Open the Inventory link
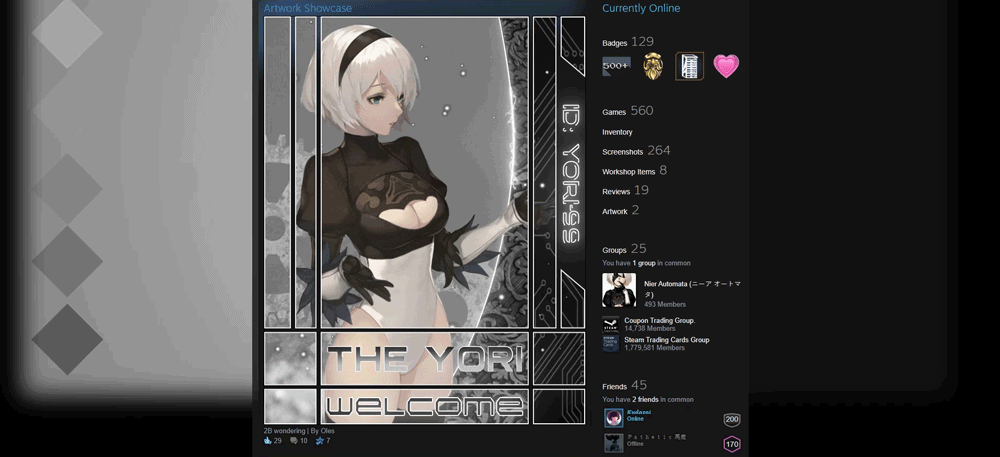 pos(617,132)
